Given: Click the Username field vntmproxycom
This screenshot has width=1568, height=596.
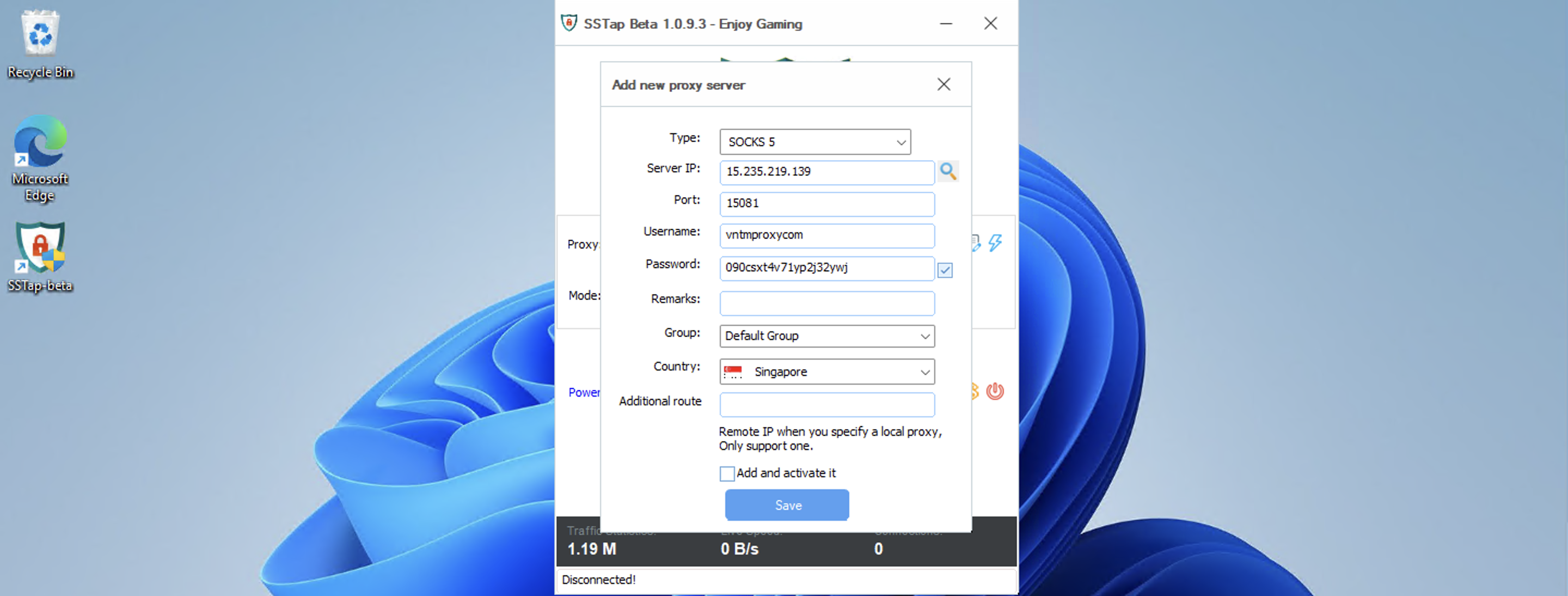Looking at the screenshot, I should 826,235.
